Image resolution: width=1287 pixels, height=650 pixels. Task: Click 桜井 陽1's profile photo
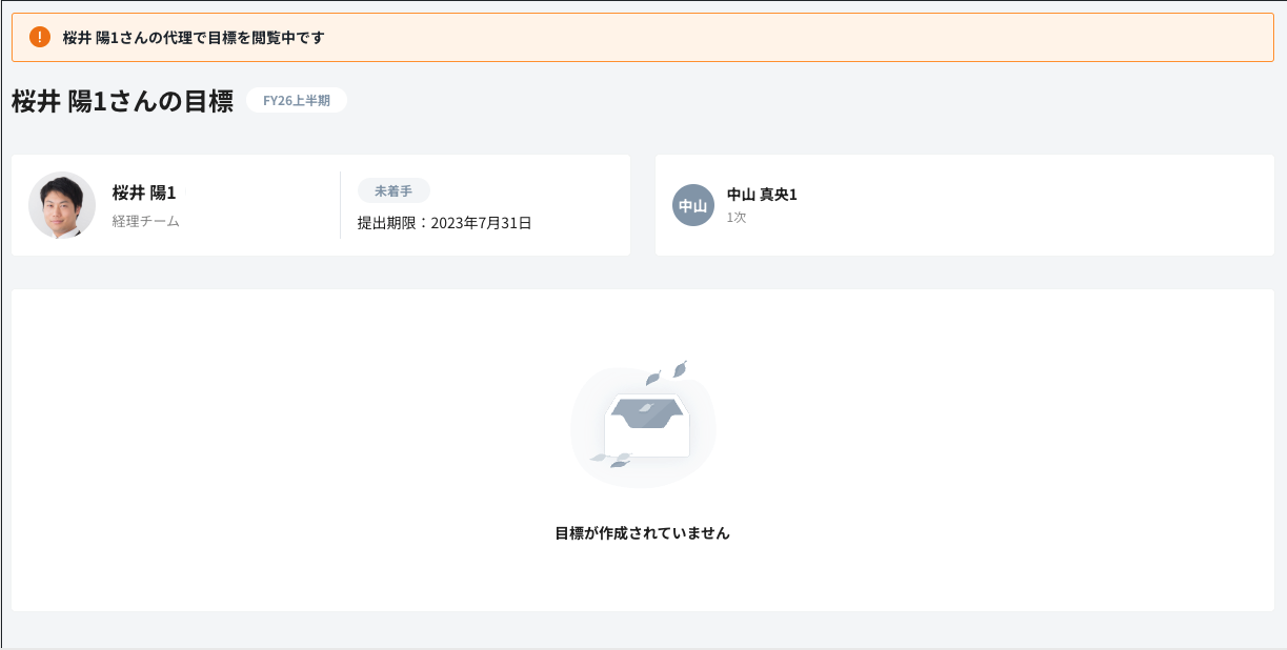[62, 205]
